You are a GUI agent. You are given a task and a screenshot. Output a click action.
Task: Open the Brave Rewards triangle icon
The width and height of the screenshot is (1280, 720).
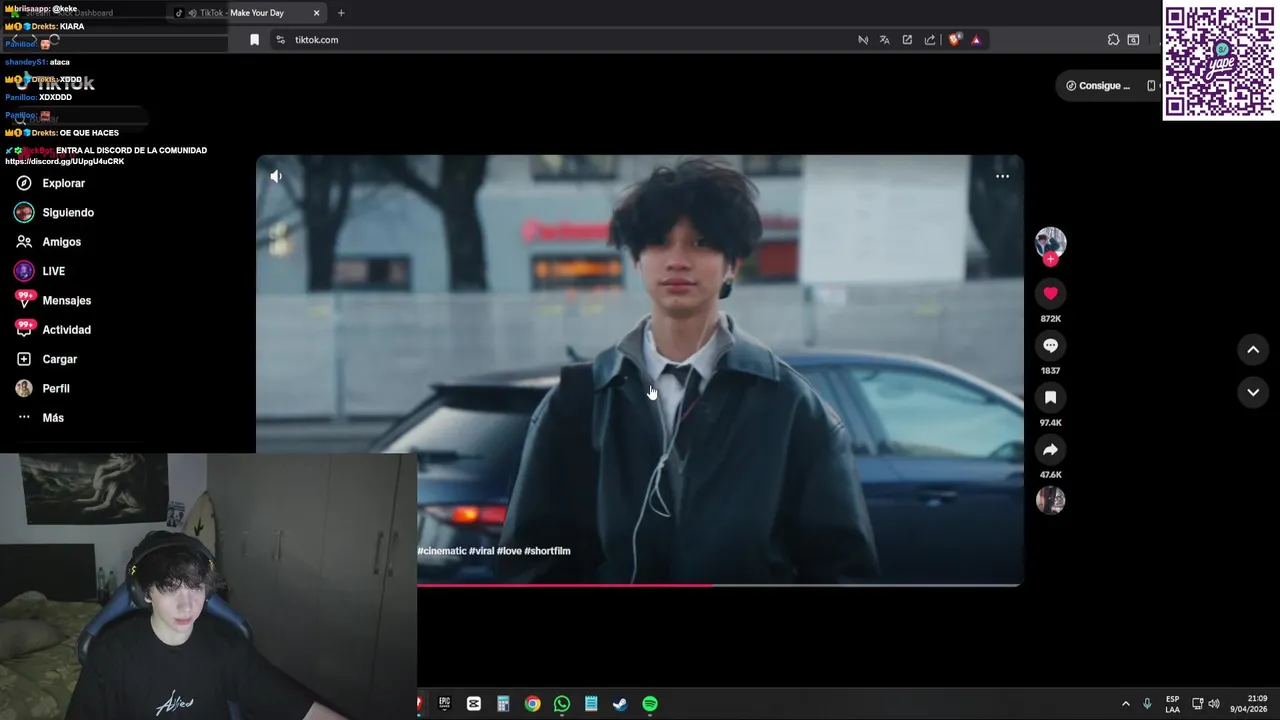click(976, 40)
